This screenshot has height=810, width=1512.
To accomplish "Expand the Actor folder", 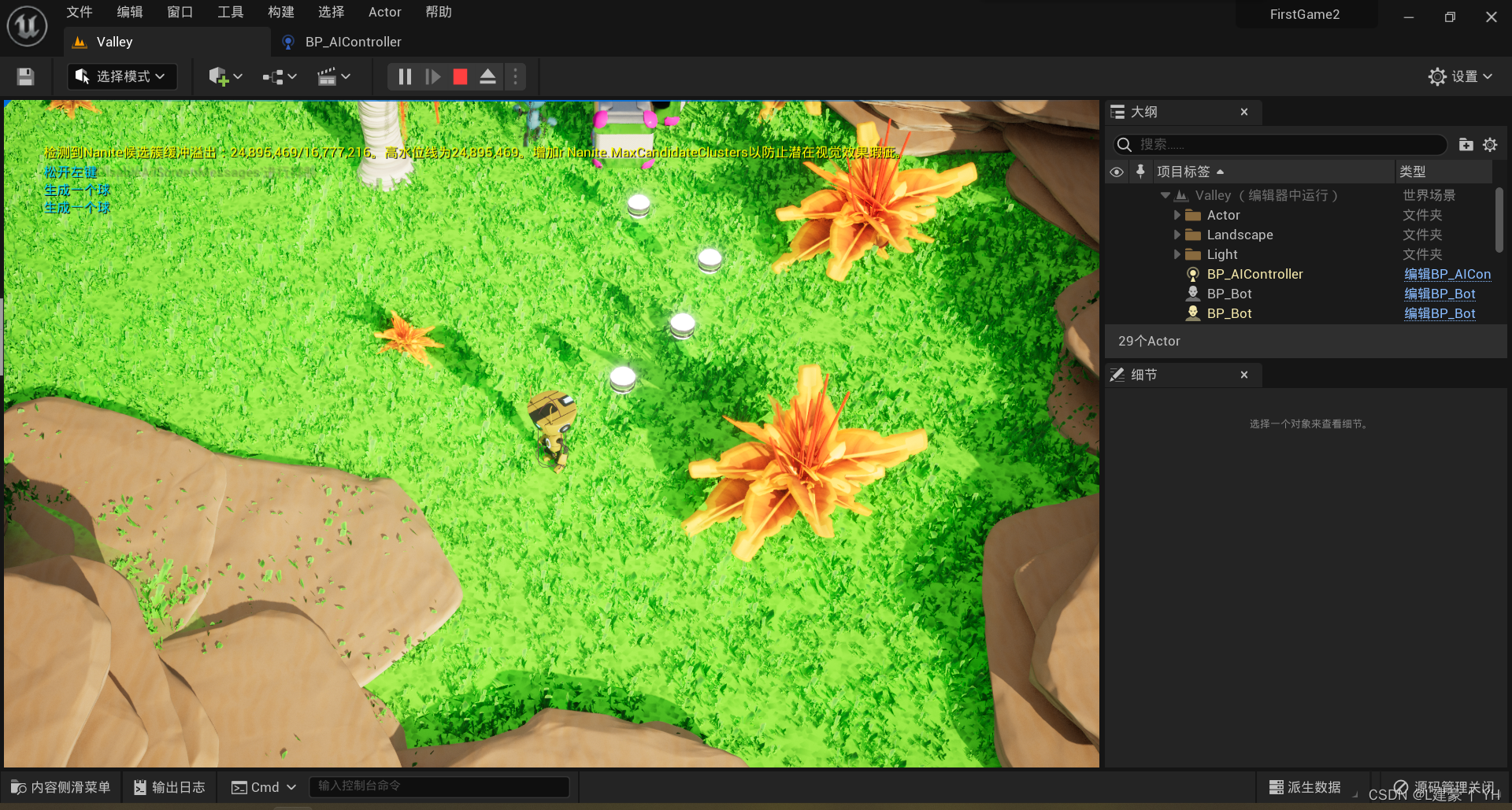I will (1177, 215).
